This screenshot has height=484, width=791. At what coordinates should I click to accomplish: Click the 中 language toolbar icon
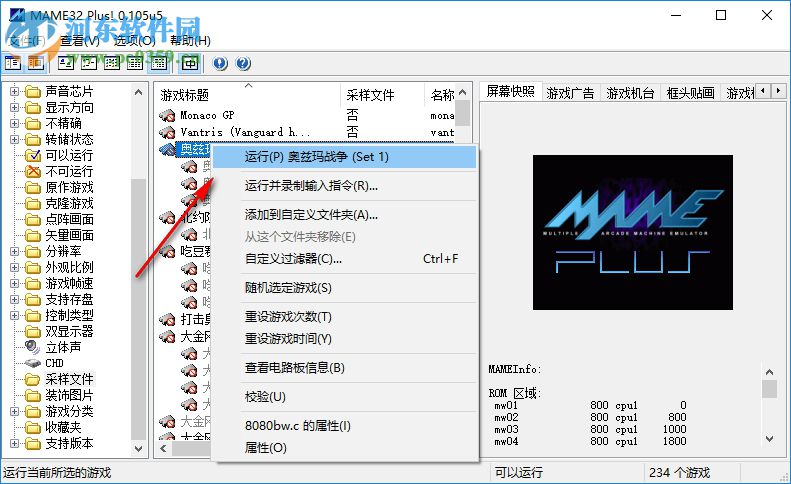click(x=190, y=63)
